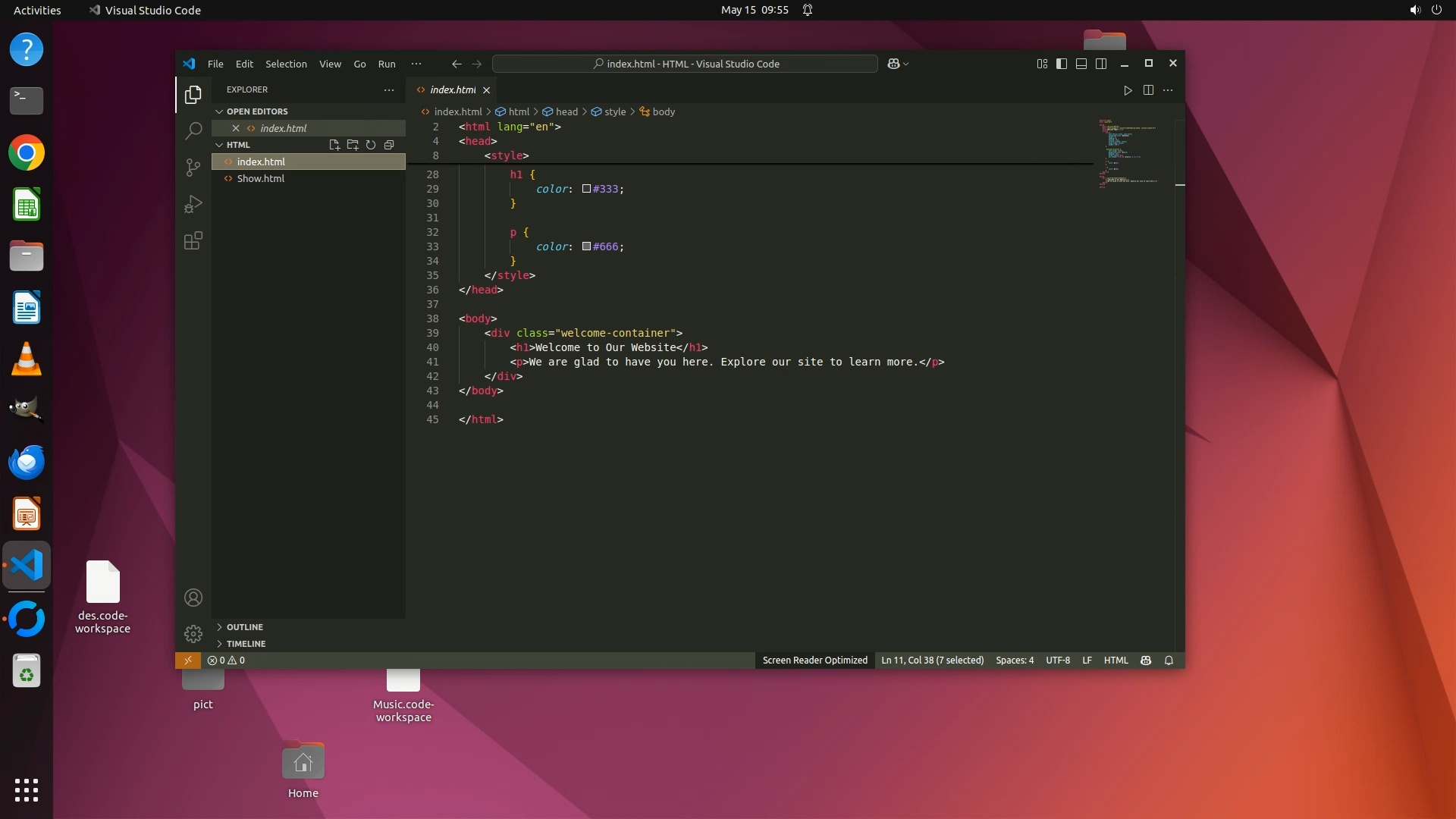The image size is (1456, 819).
Task: Open the Source Control view
Action: tap(193, 167)
